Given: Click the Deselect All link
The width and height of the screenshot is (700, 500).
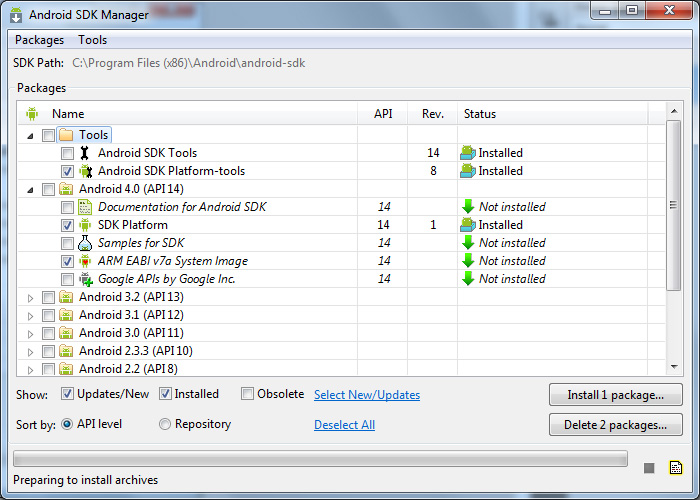Looking at the screenshot, I should [x=344, y=425].
